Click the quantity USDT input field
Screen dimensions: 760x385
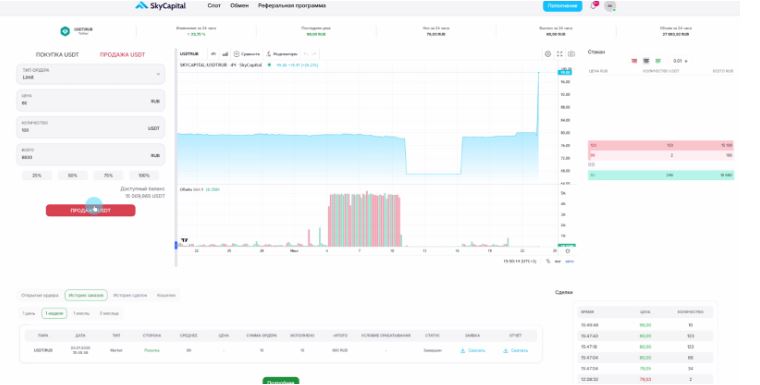(x=91, y=127)
